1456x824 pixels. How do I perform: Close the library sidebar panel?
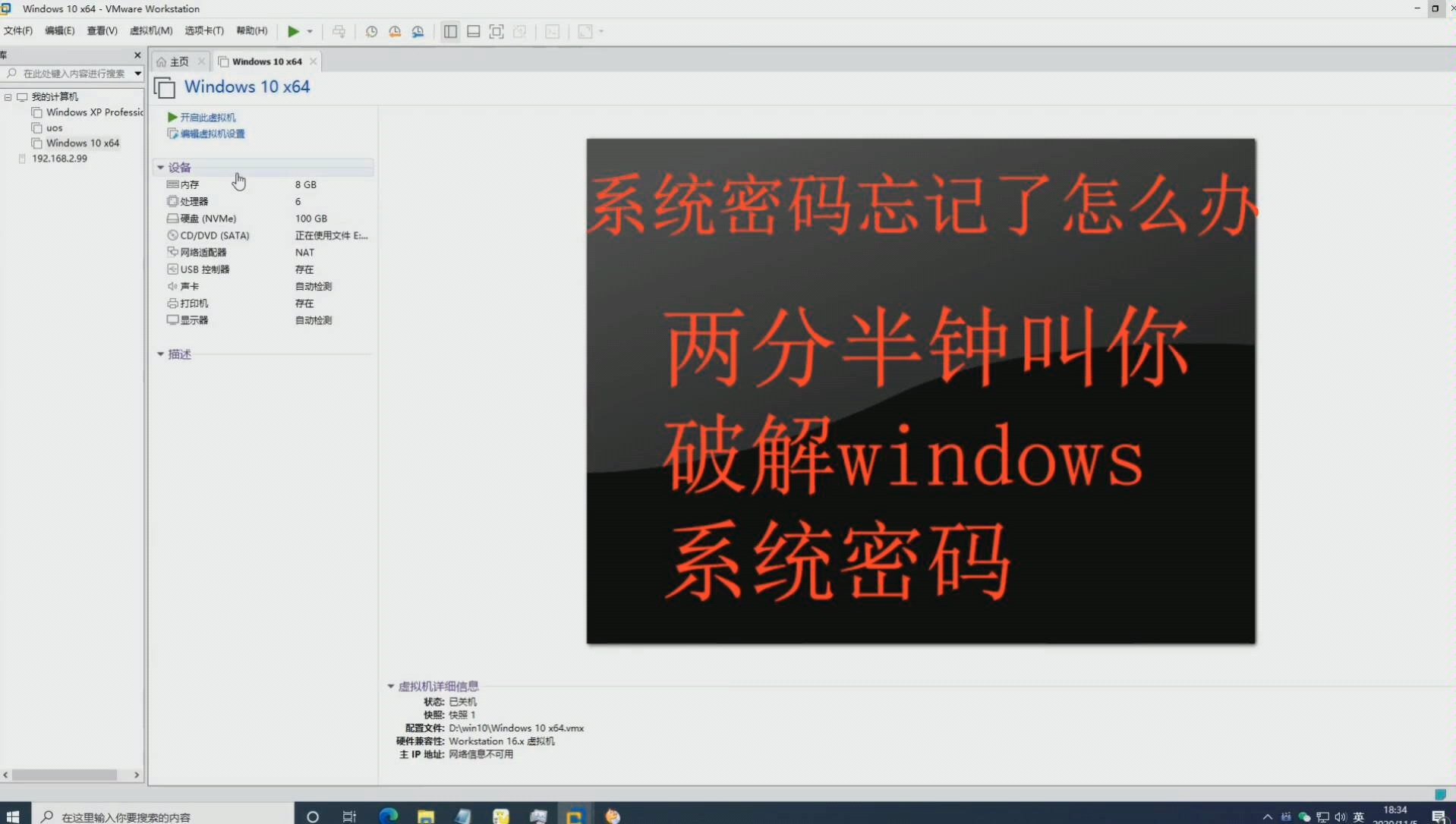click(x=137, y=55)
